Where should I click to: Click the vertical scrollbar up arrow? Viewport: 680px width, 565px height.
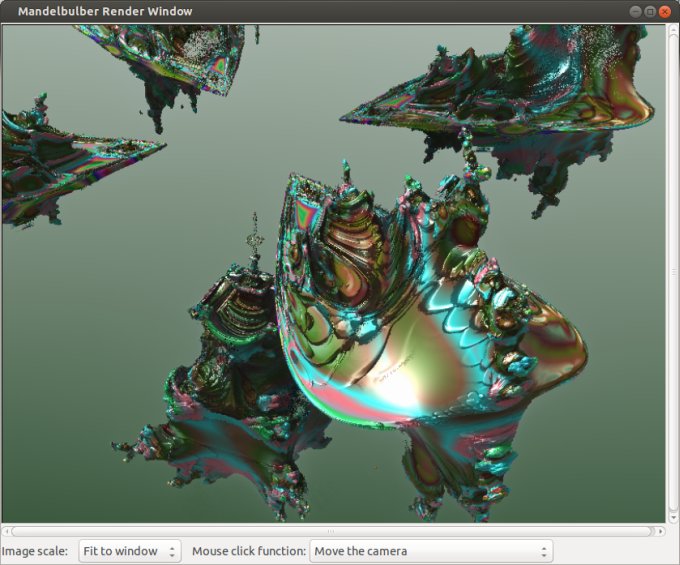tap(673, 30)
